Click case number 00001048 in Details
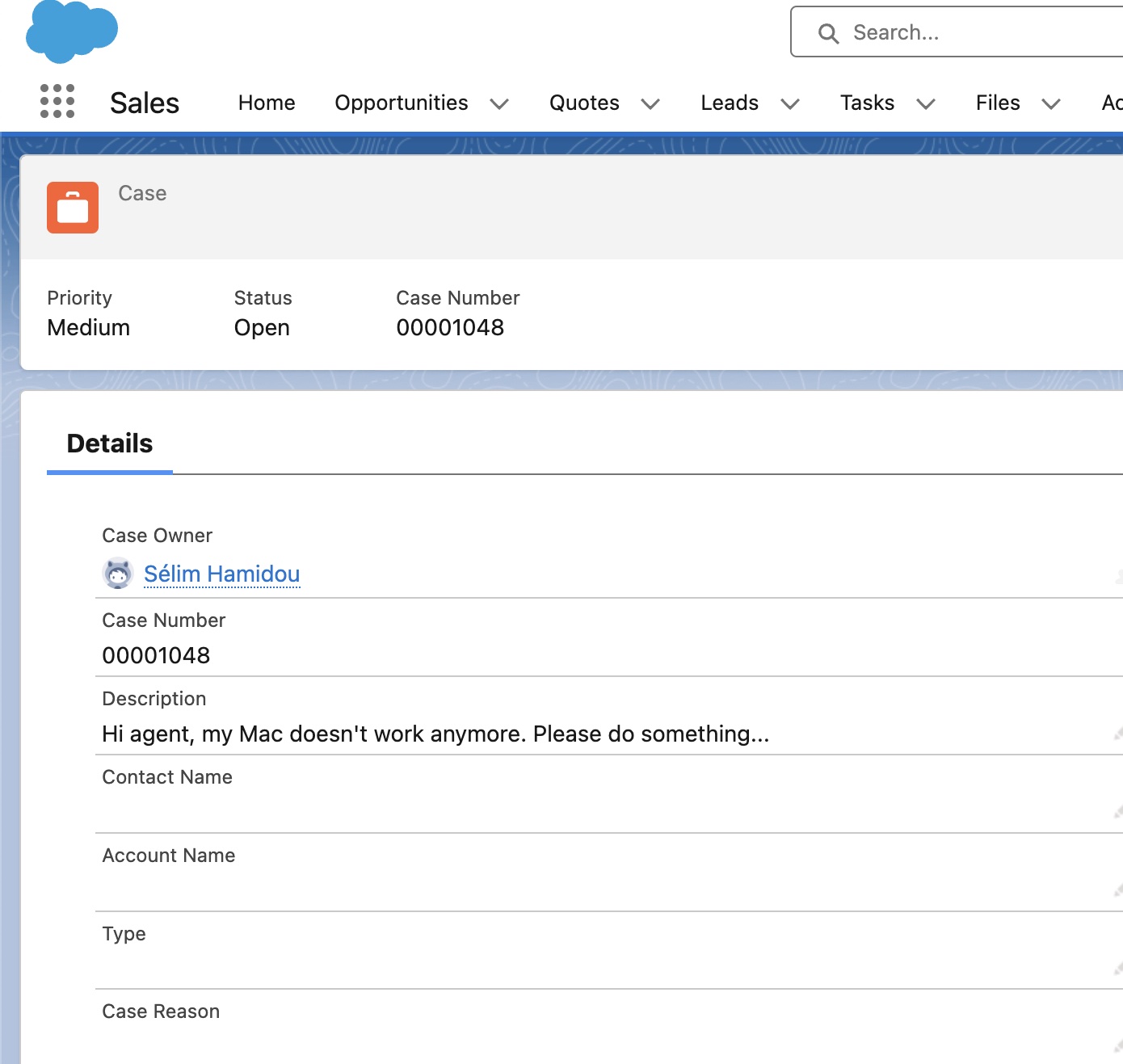This screenshot has height=1064, width=1123. pos(156,655)
